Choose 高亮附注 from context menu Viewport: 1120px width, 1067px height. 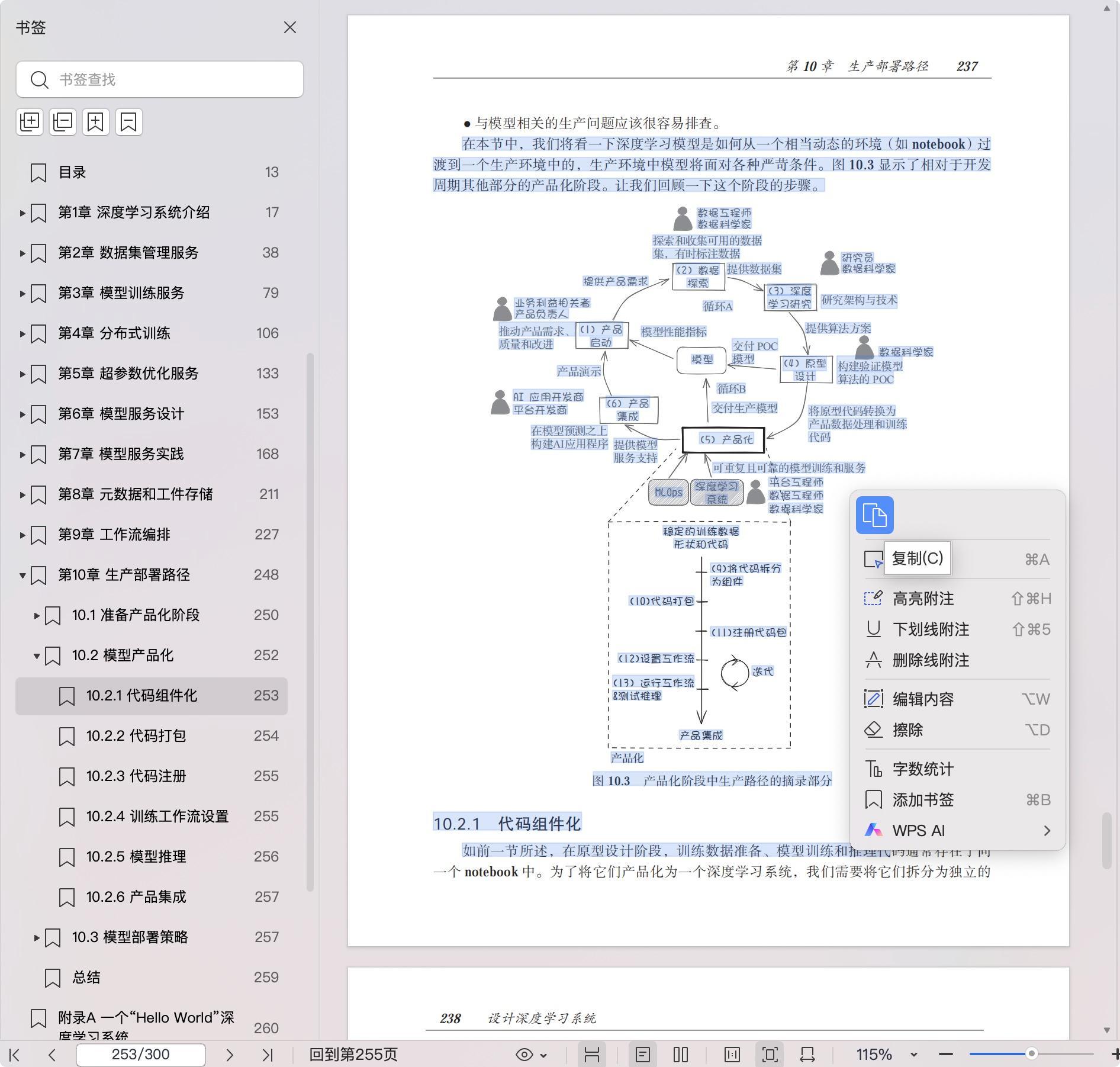[923, 599]
